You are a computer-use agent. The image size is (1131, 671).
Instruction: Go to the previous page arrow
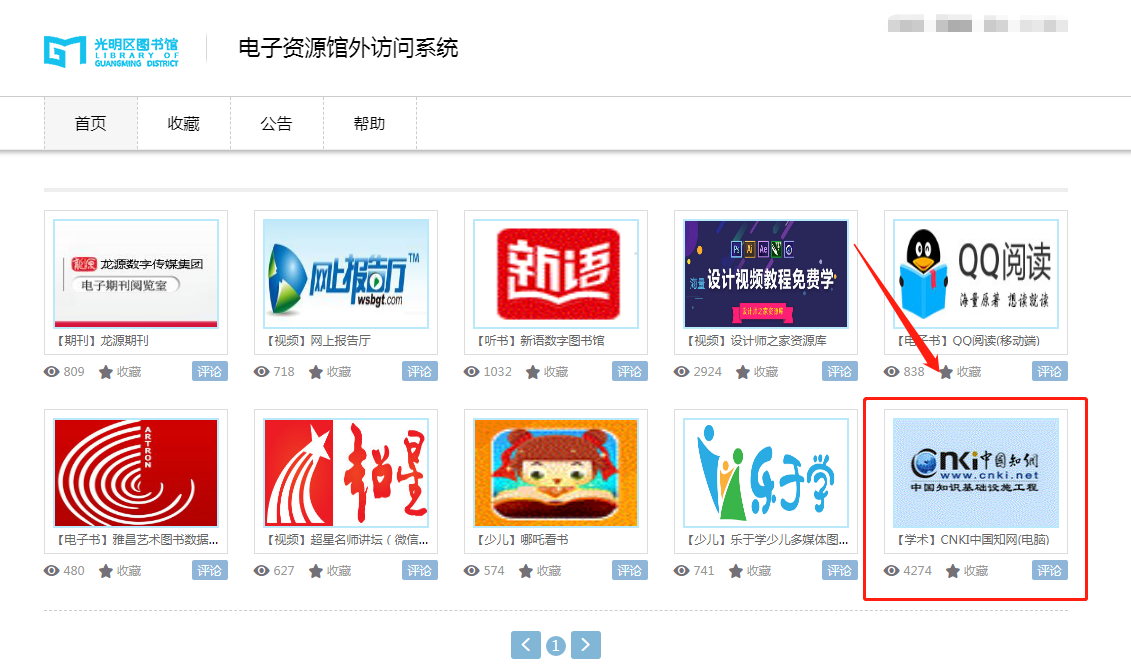pyautogui.click(x=526, y=644)
